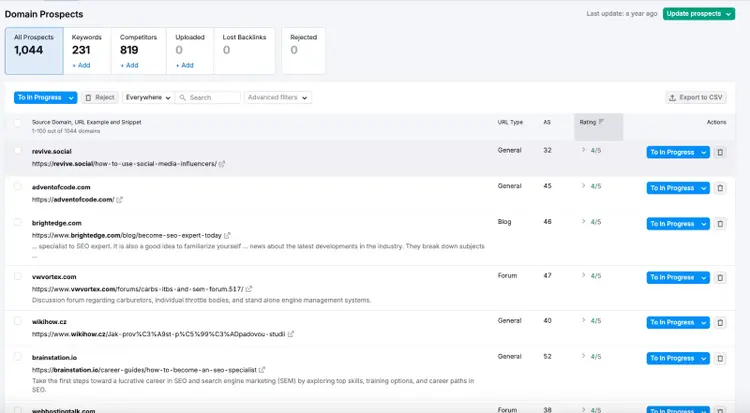Expand the vwvortex.com rating chevron
Screen dimensions: 750x413
click(584, 275)
